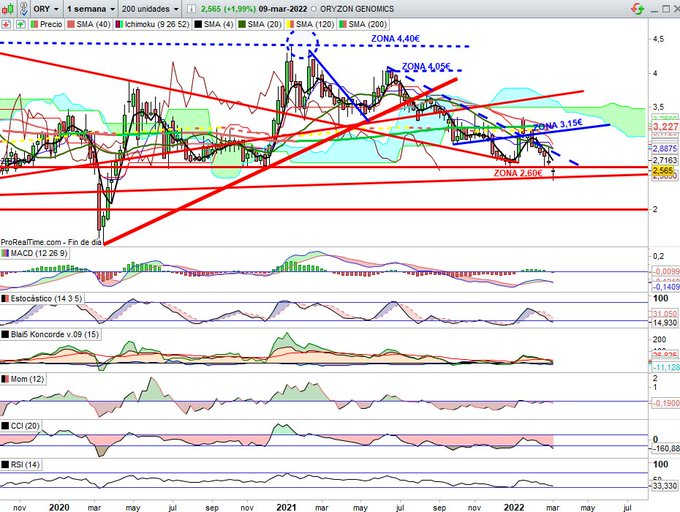Click the 33,330 RSI value label
The height and width of the screenshot is (512, 680).
tap(665, 486)
